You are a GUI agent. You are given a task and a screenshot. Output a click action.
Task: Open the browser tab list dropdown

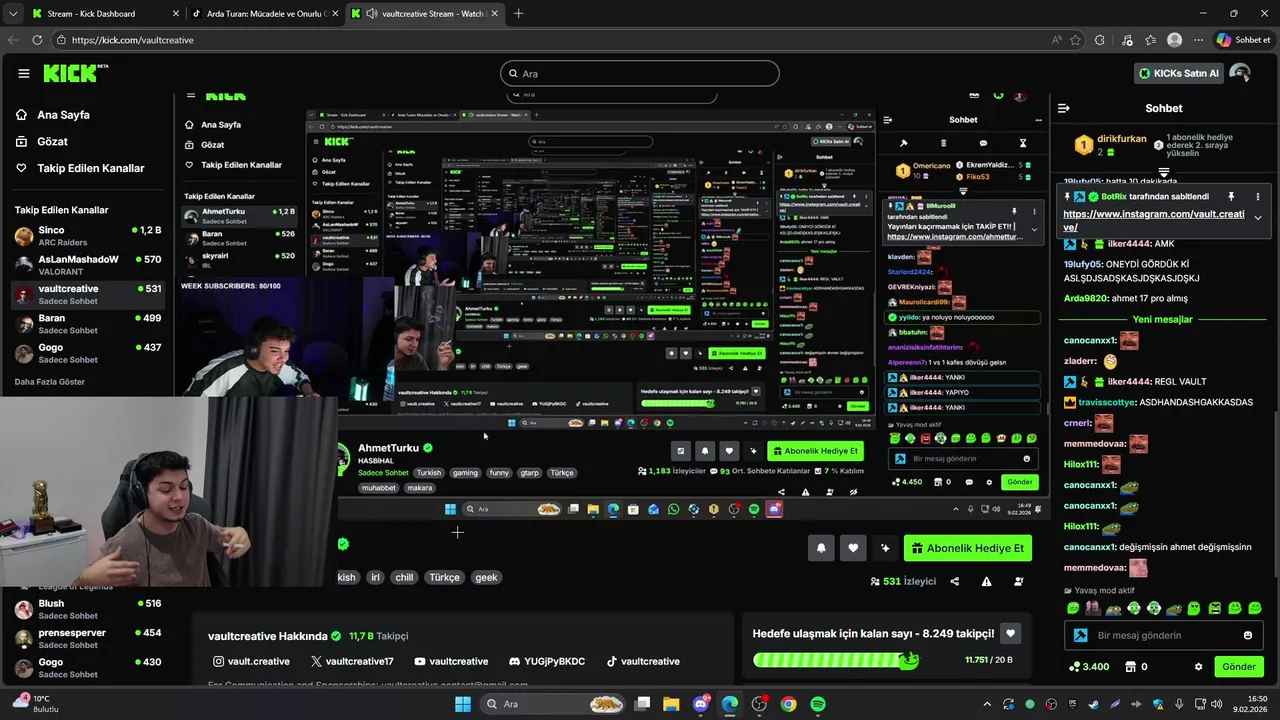(12, 14)
